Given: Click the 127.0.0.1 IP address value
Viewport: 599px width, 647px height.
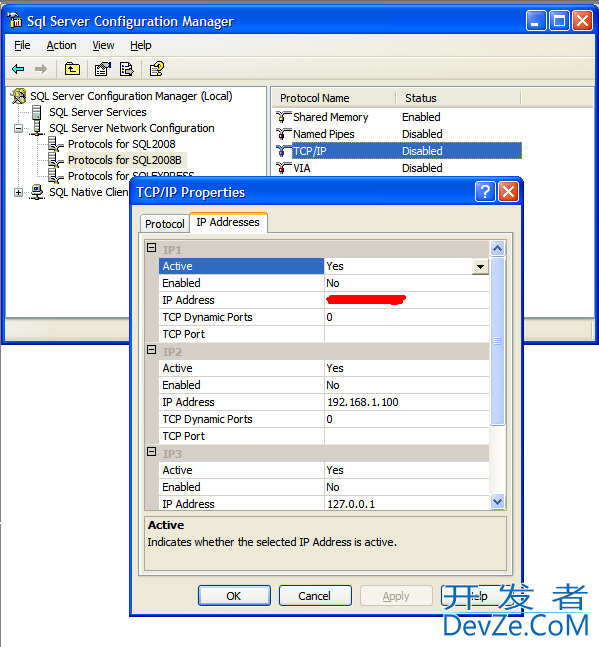Looking at the screenshot, I should pyautogui.click(x=406, y=504).
